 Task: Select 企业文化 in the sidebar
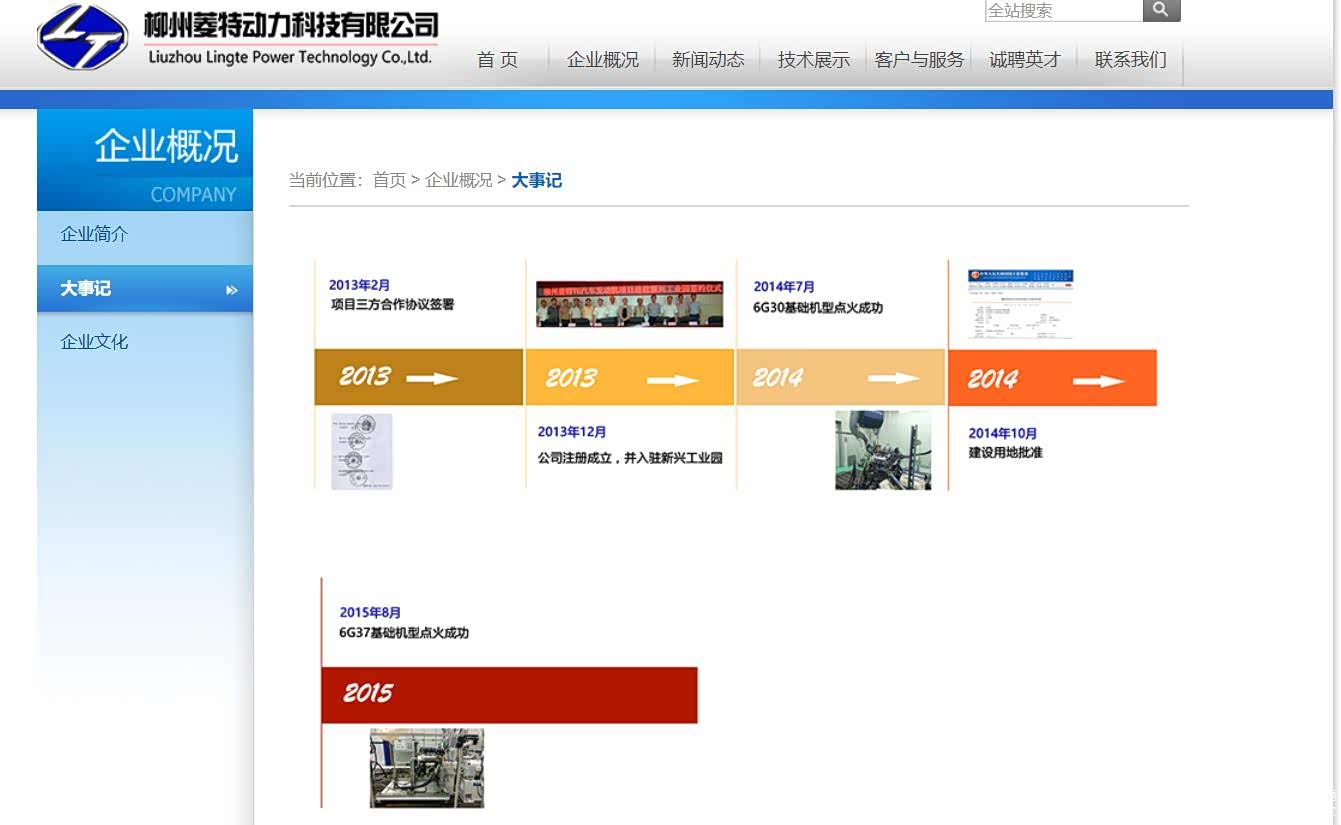tap(94, 342)
